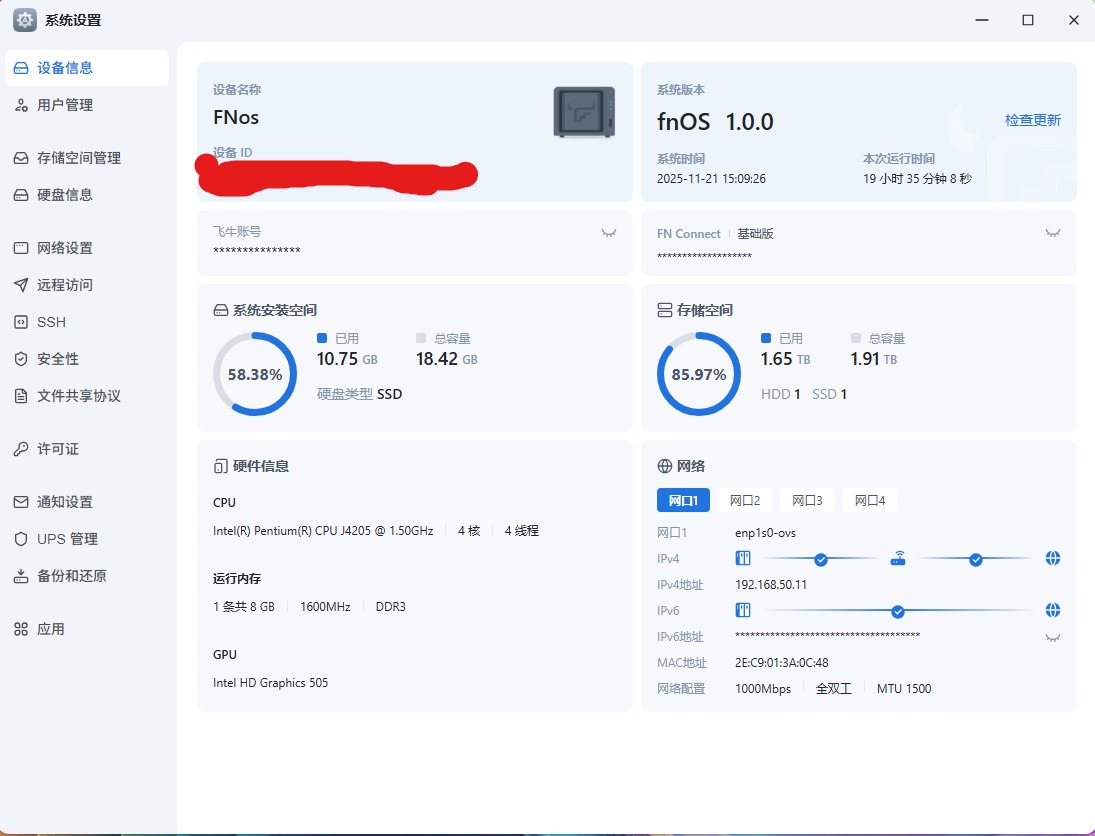This screenshot has height=836, width=1095.
Task: Click the device name FNos
Action: pos(236,117)
